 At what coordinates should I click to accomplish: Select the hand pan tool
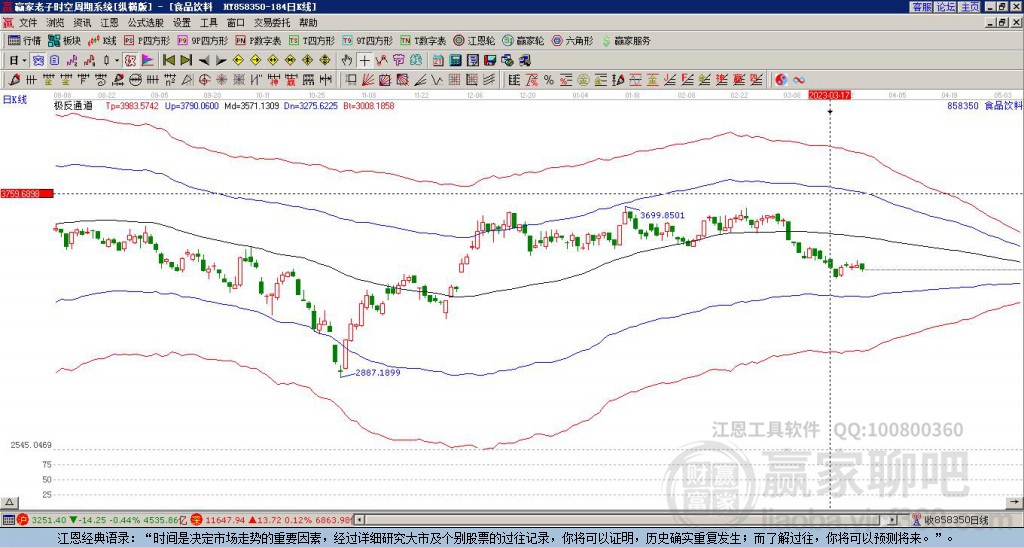click(x=347, y=61)
